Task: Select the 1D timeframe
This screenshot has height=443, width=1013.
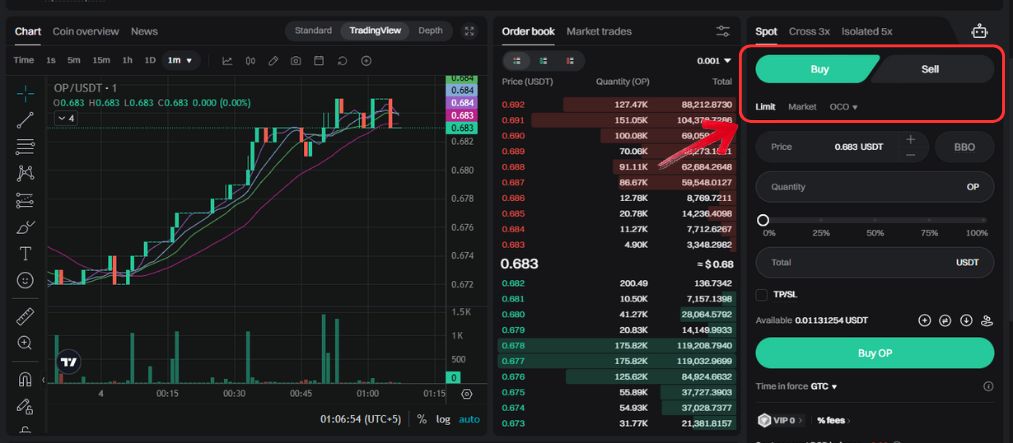Action: pyautogui.click(x=150, y=61)
